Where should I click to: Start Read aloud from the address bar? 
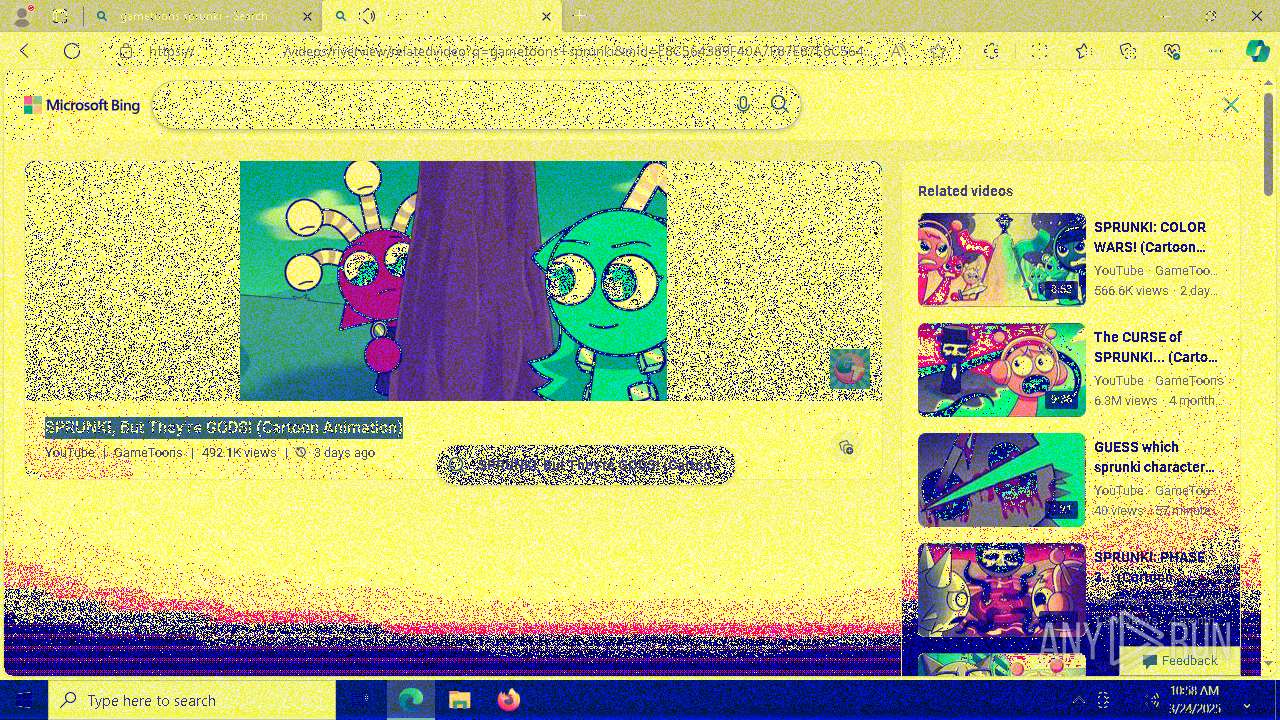899,51
